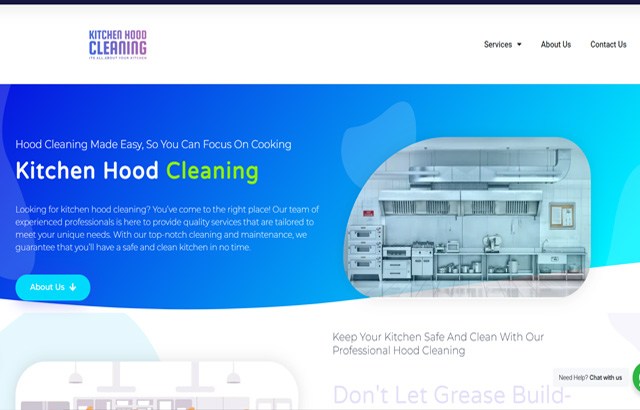Open the kitchen illustration card below hero
640x410 pixels.
pos(157,386)
